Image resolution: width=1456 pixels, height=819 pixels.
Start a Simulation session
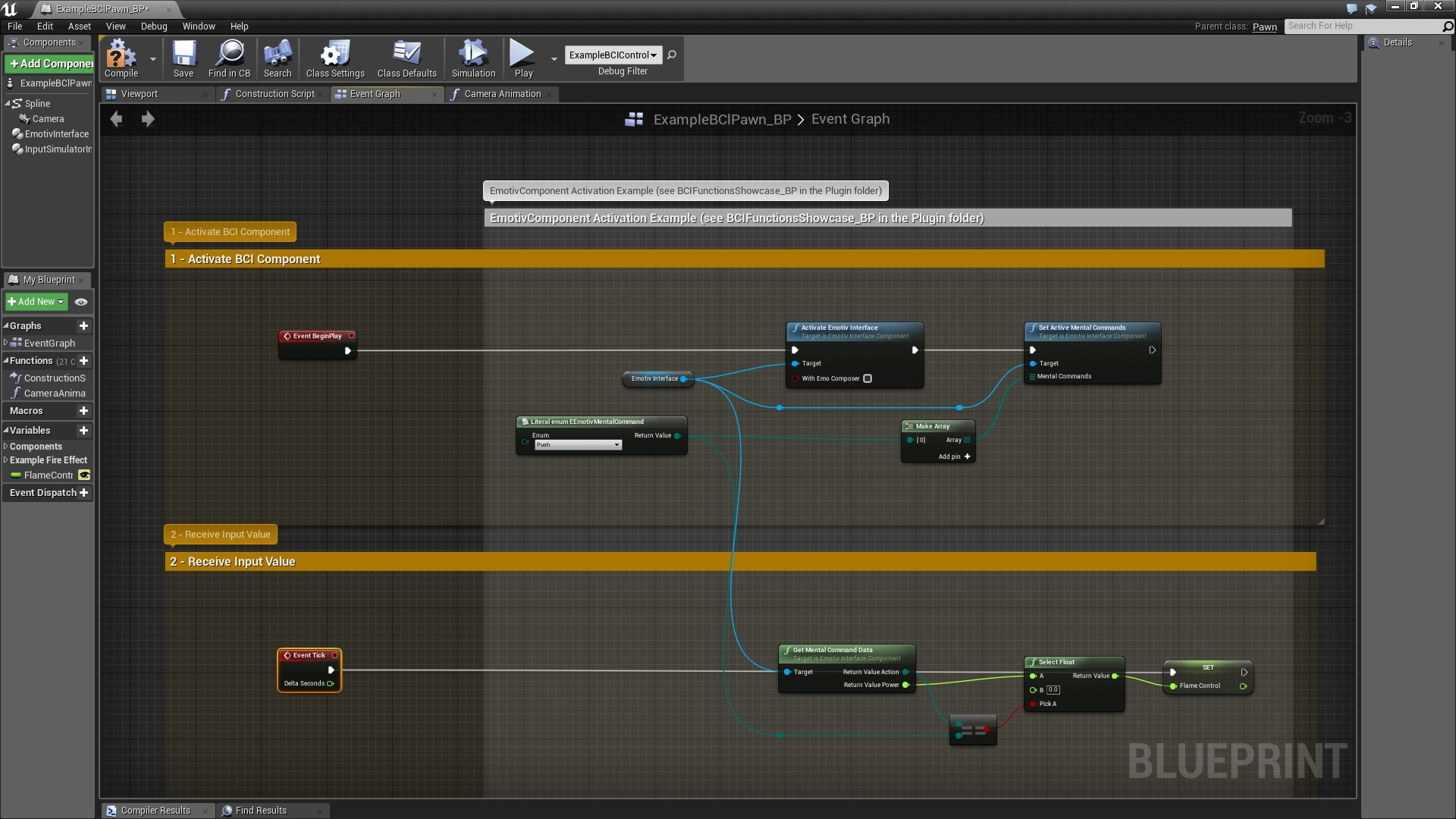(x=472, y=58)
